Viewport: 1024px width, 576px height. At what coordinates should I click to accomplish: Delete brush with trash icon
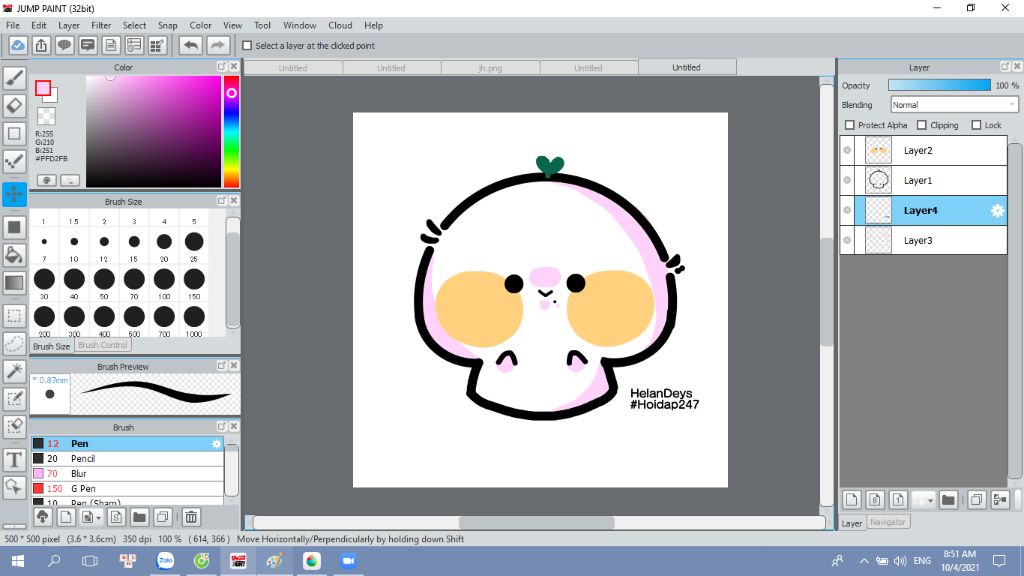191,517
